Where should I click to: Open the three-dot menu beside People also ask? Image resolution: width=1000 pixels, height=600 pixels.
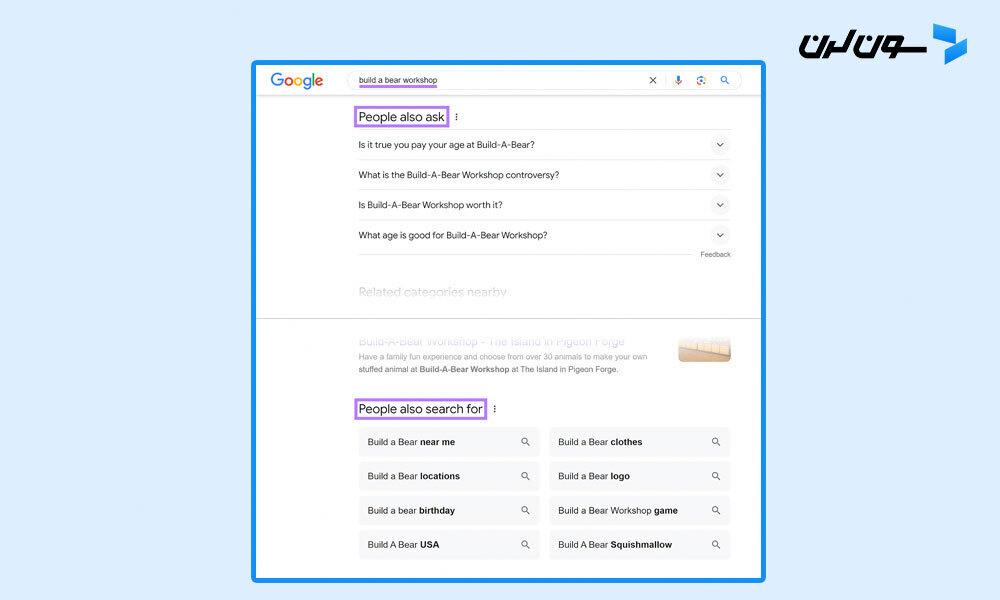[x=456, y=117]
